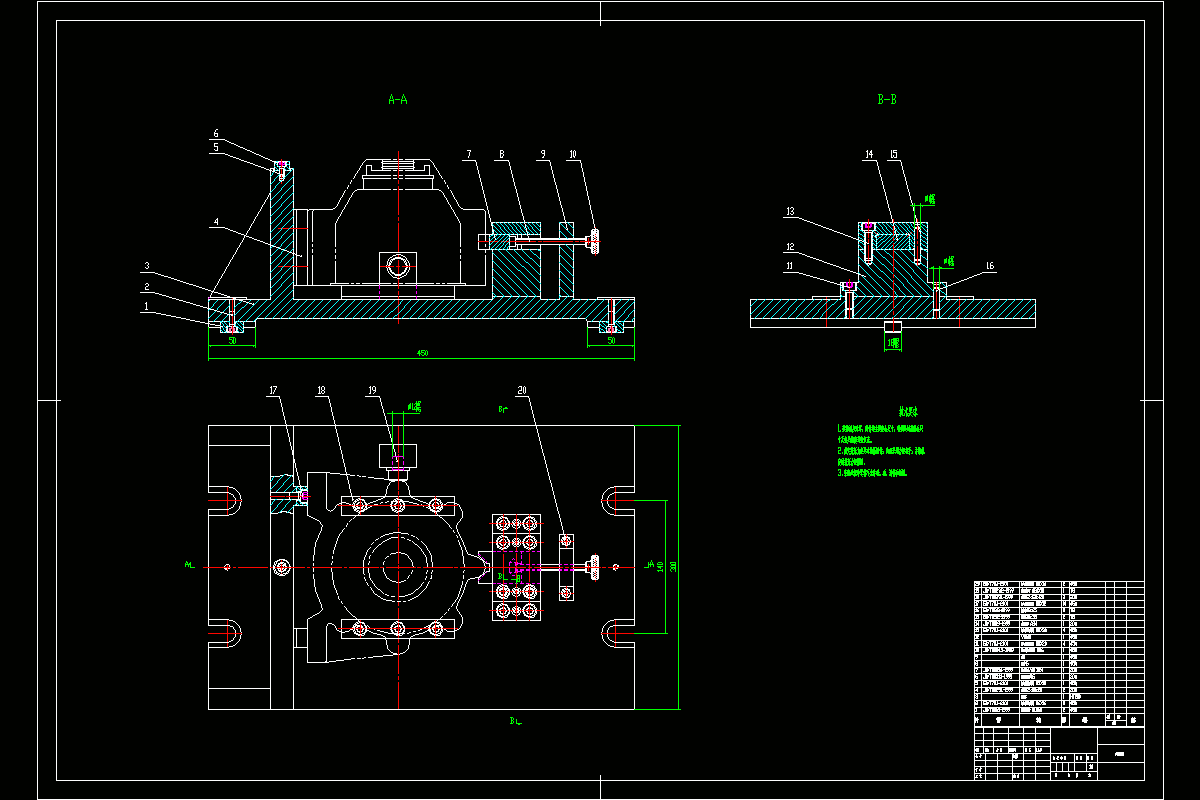The width and height of the screenshot is (1200, 800).
Task: Select part balloon number 11
Action: 789,266
